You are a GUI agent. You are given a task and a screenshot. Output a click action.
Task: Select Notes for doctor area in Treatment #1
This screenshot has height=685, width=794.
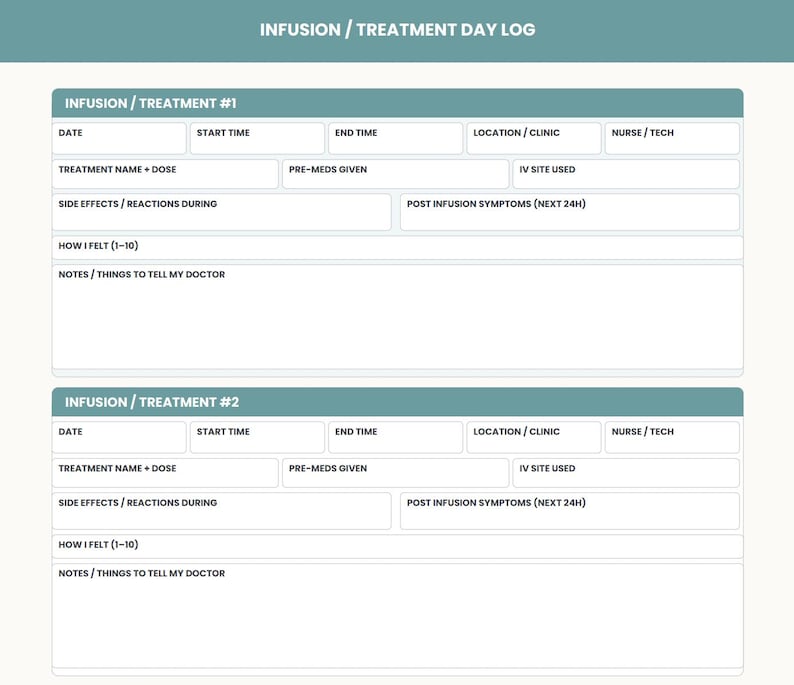pos(398,317)
